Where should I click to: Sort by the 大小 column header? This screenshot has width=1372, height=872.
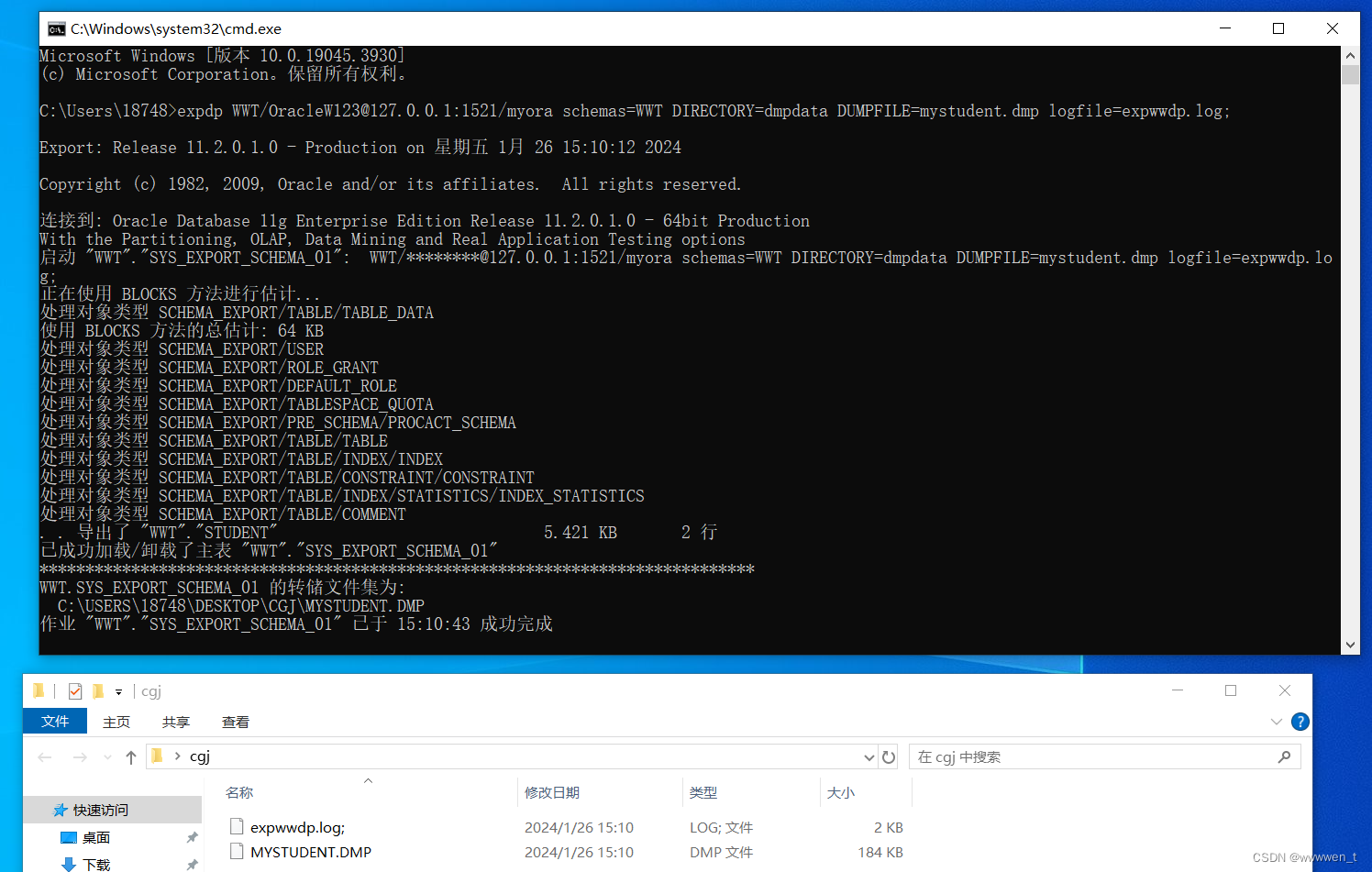tap(841, 792)
